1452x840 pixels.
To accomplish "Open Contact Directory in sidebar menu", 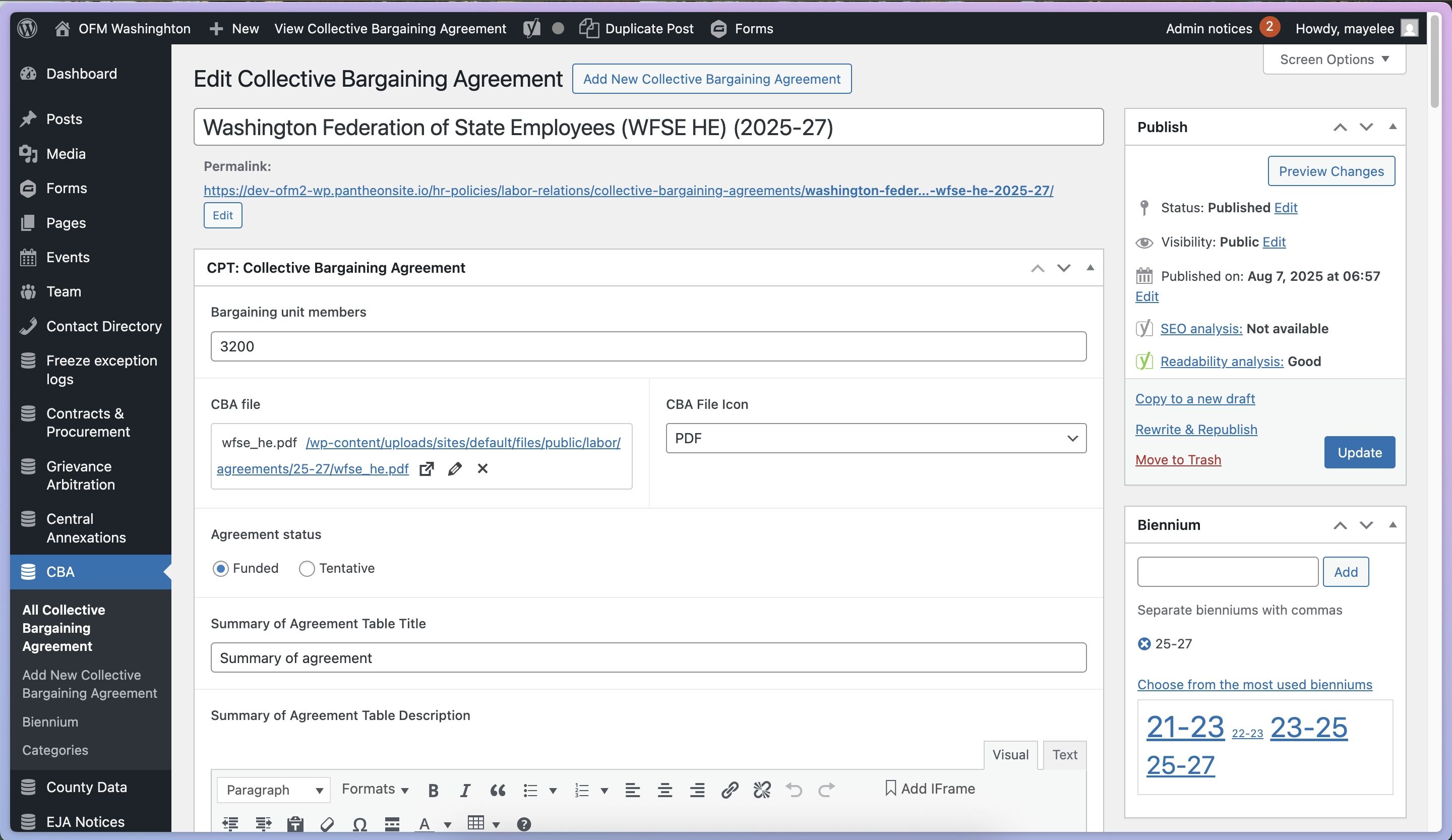I will (104, 326).
